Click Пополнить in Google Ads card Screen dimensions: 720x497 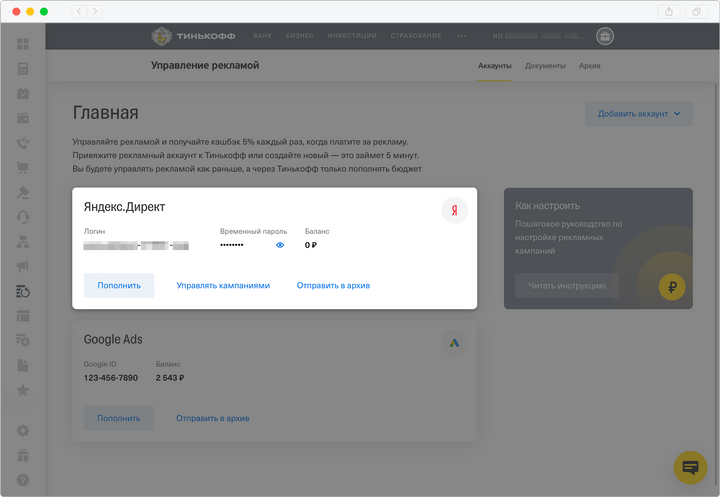119,418
